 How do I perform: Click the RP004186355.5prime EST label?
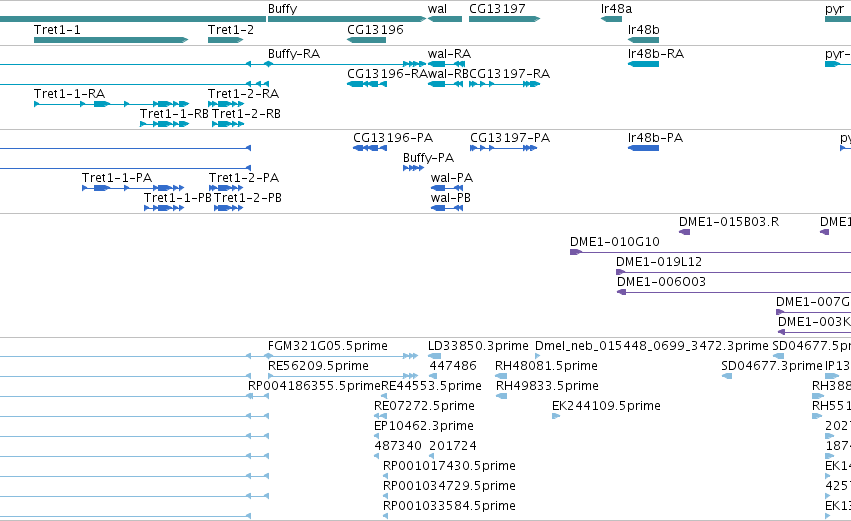[314, 386]
